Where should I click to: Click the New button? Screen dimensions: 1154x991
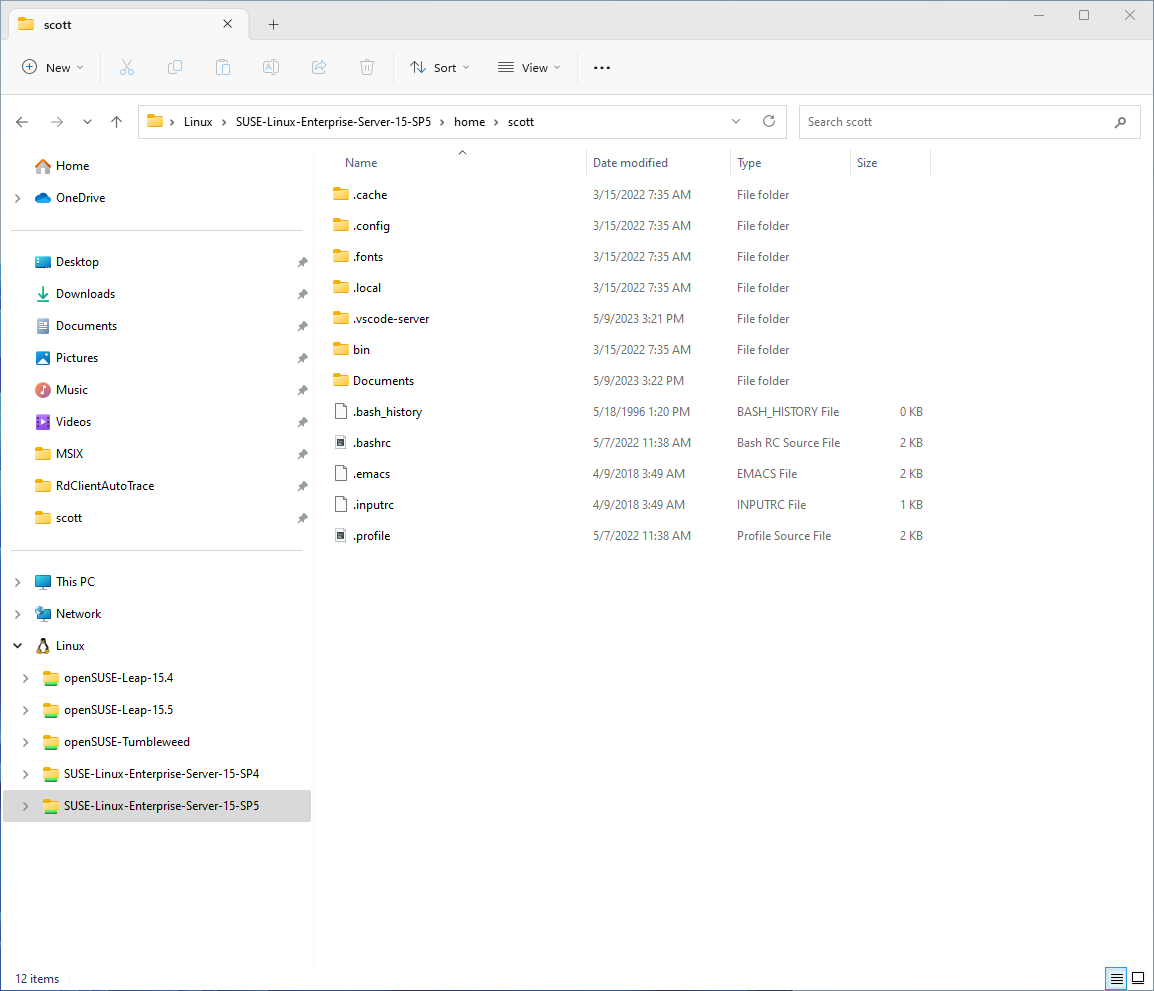click(53, 68)
